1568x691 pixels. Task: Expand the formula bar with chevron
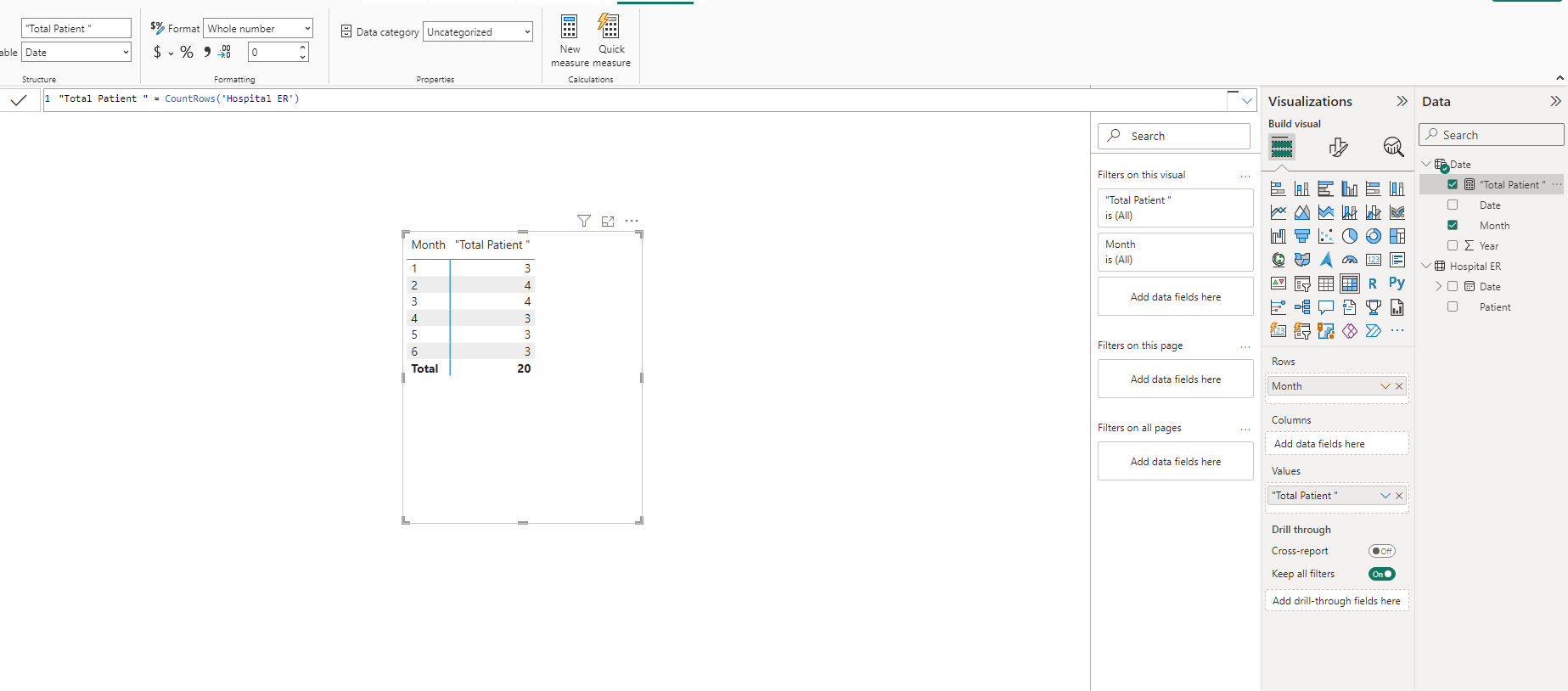pyautogui.click(x=1246, y=100)
